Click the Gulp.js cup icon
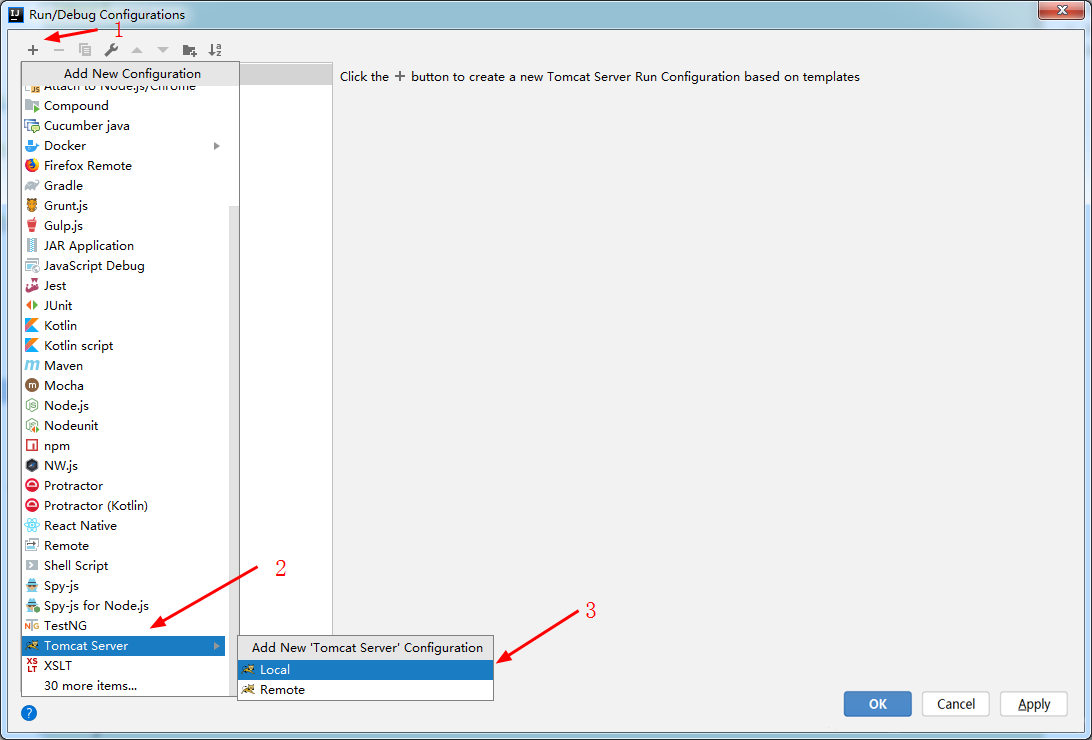The height and width of the screenshot is (740, 1092). 32,226
